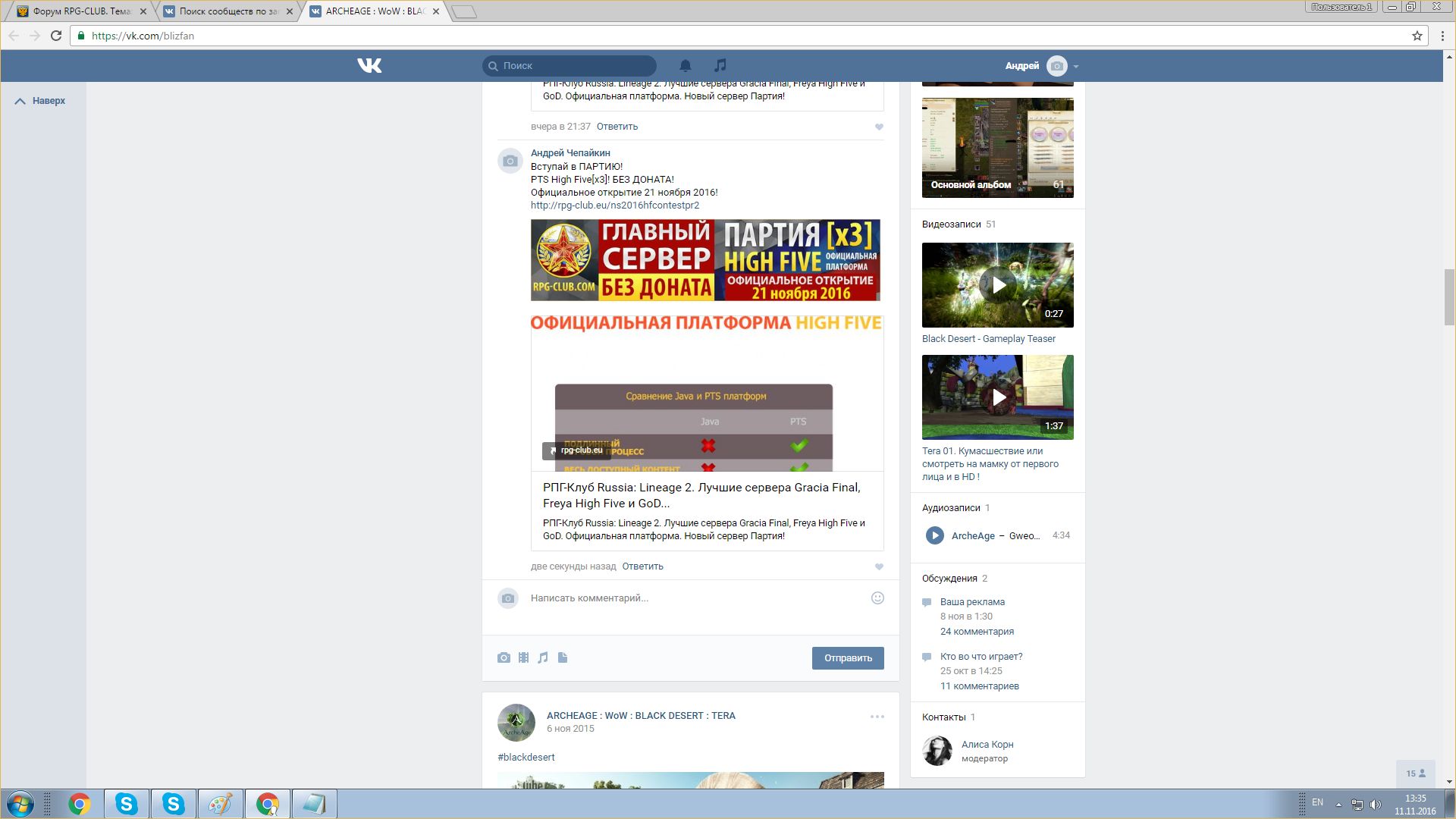Attach a document using file icon
The image size is (1456, 819).
563,657
